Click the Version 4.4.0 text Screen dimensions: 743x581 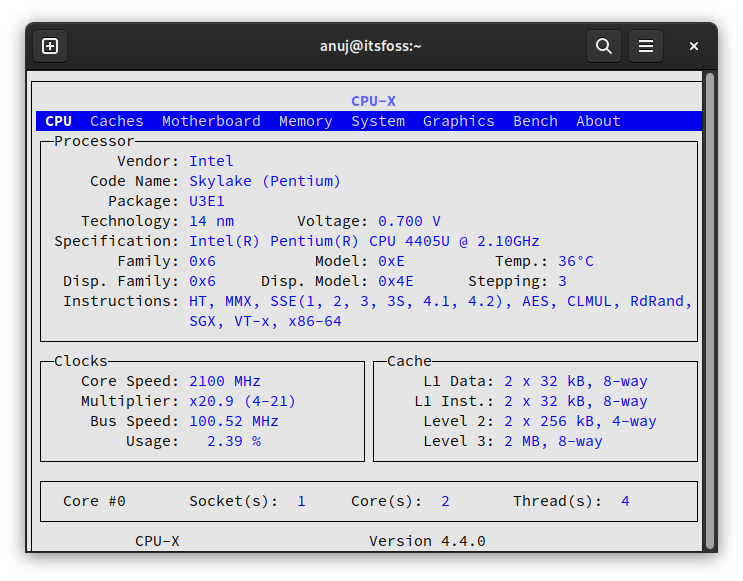tap(427, 541)
